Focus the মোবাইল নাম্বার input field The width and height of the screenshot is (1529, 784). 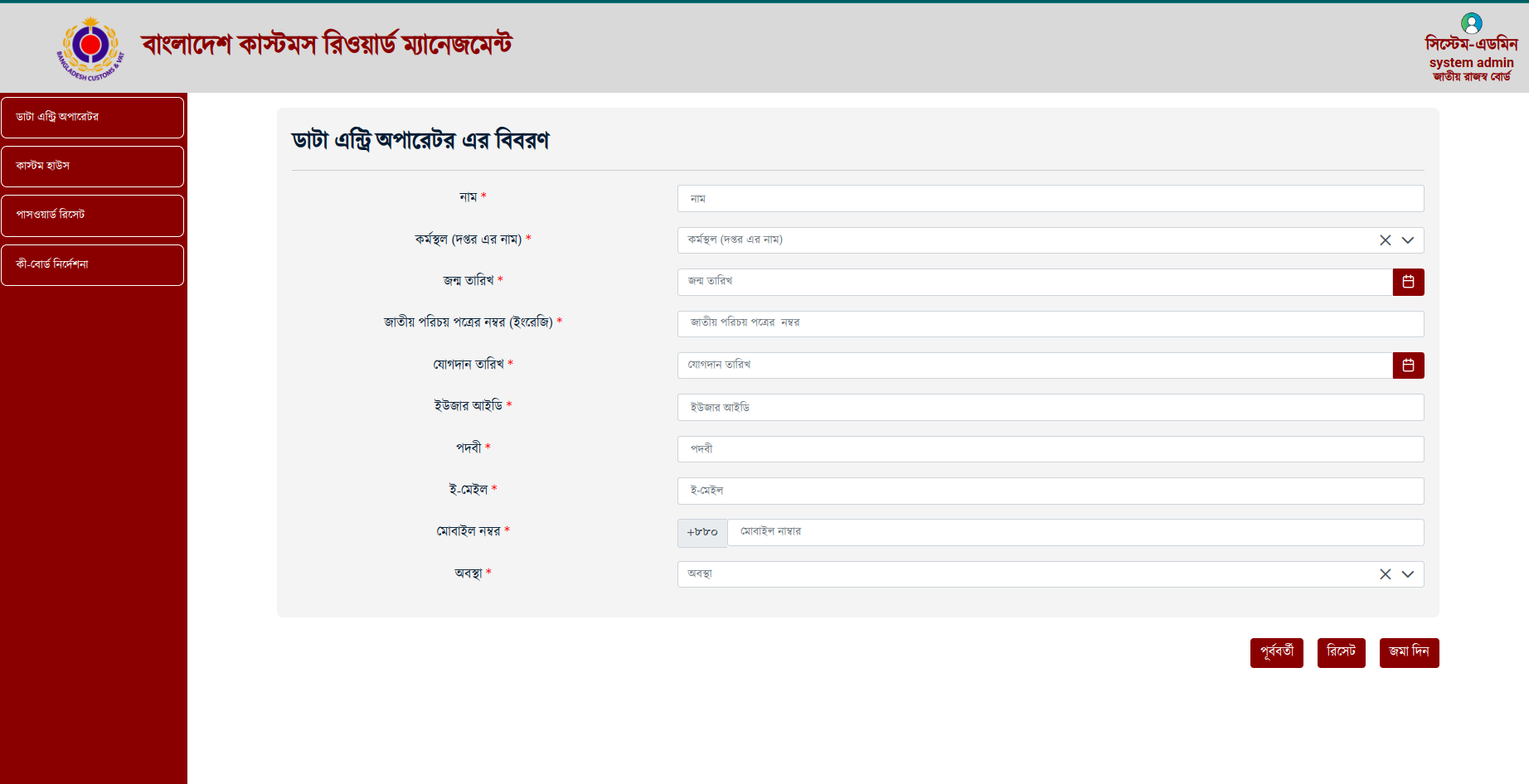1075,532
